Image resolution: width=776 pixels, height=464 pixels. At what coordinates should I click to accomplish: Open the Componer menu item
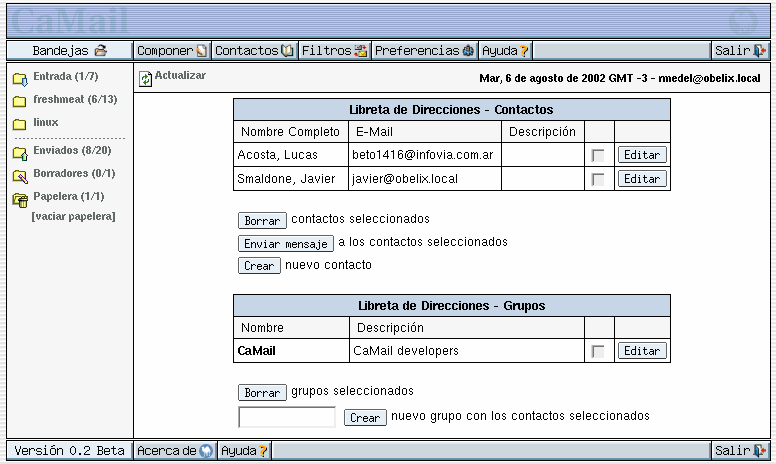tap(172, 51)
